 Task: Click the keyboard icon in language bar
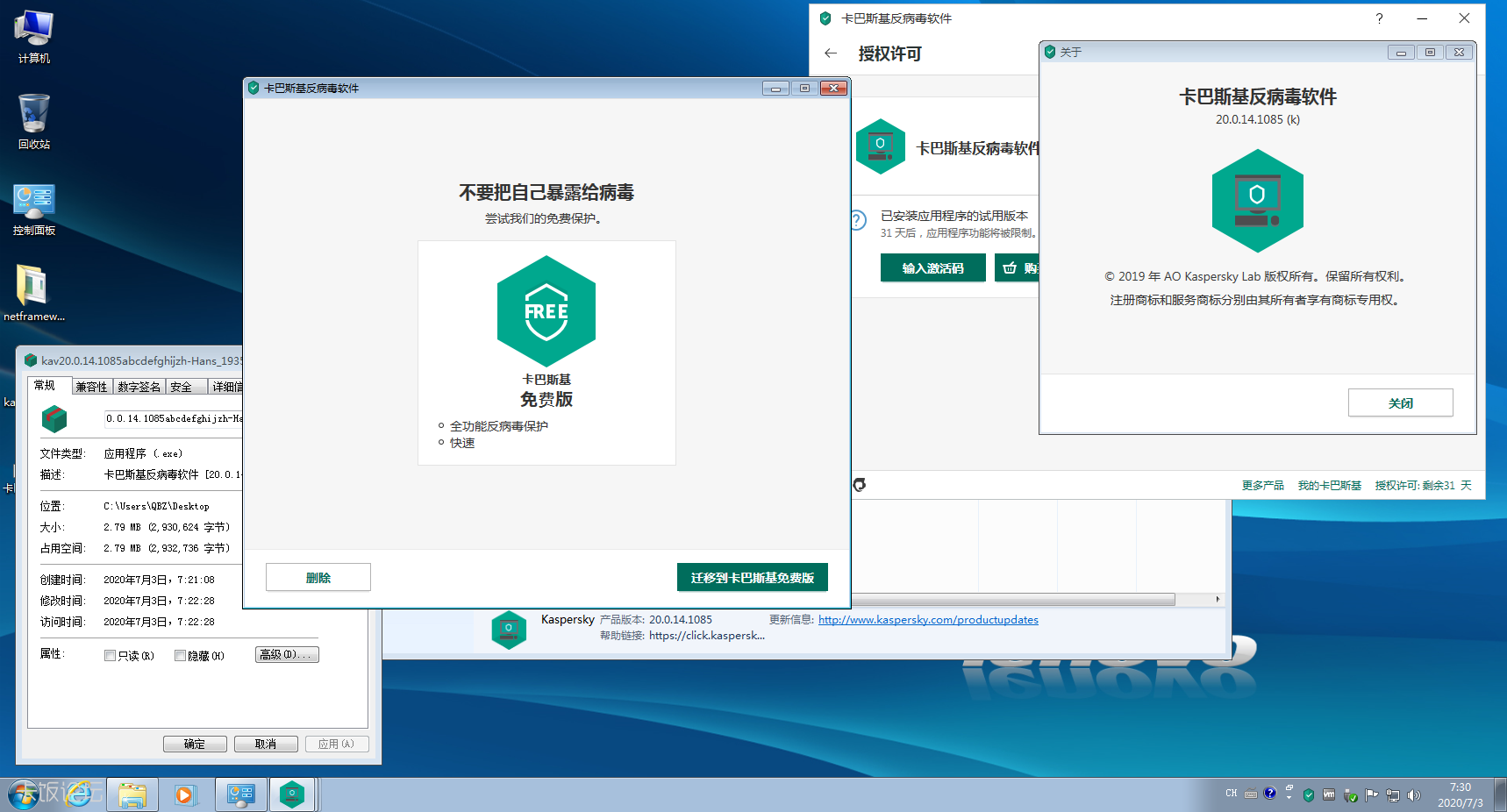coord(1251,794)
